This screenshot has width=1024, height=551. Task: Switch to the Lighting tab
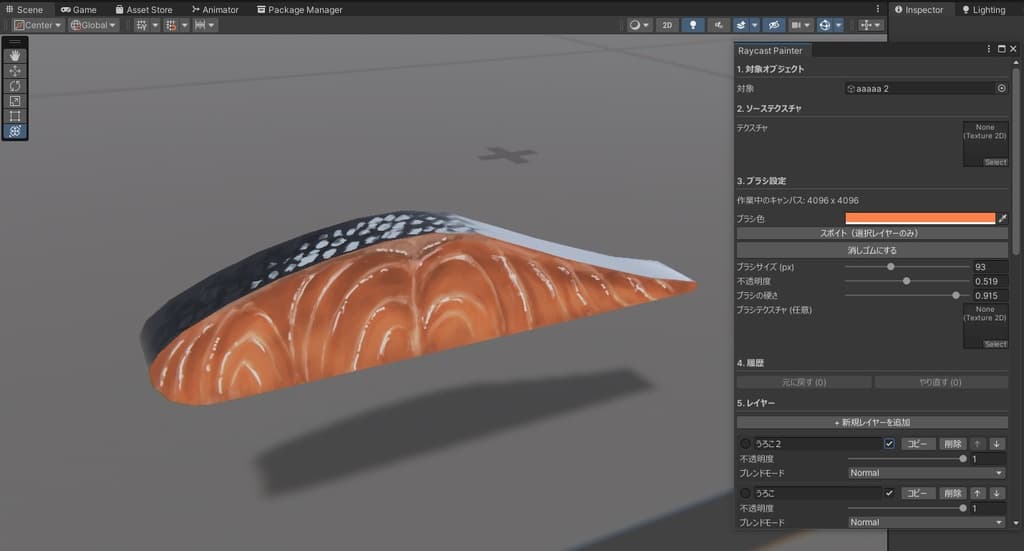(x=984, y=9)
